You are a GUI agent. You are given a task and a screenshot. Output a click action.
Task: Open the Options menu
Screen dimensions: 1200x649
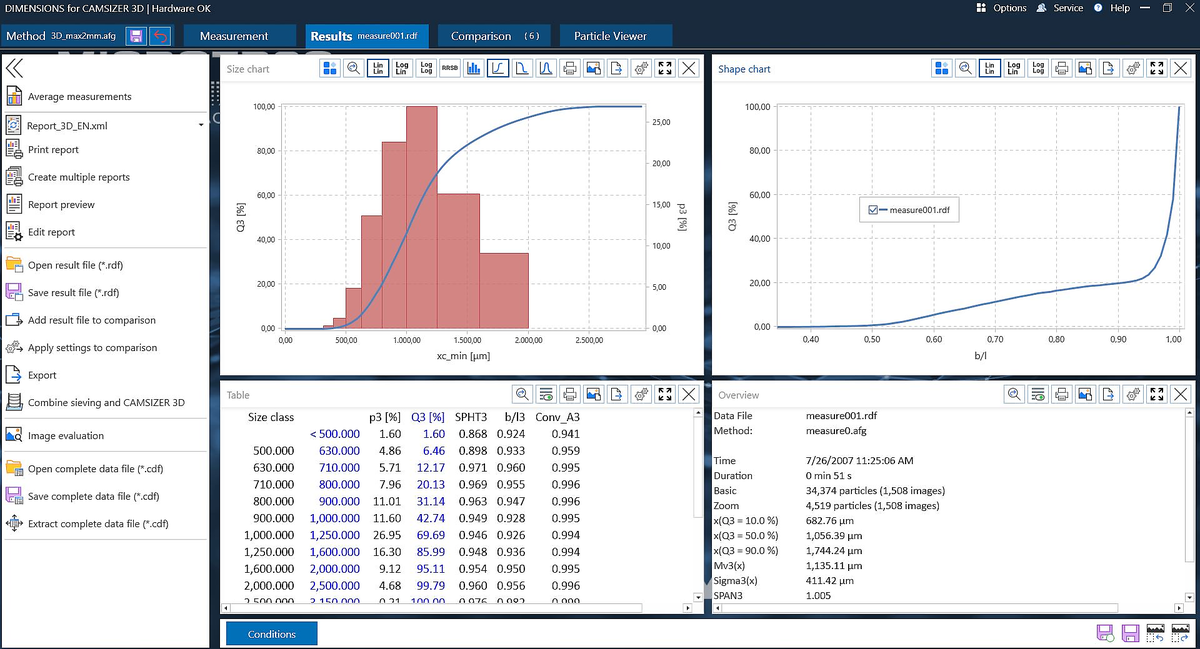[1001, 8]
